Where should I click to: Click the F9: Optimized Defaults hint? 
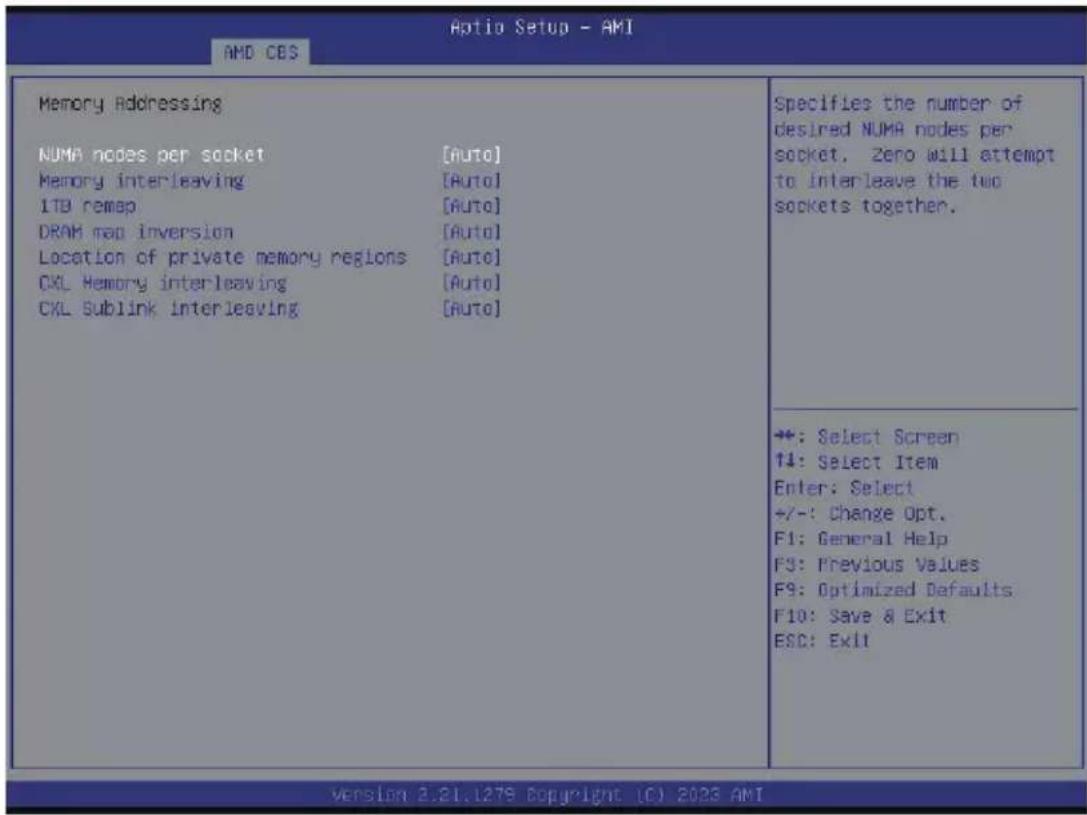point(893,590)
